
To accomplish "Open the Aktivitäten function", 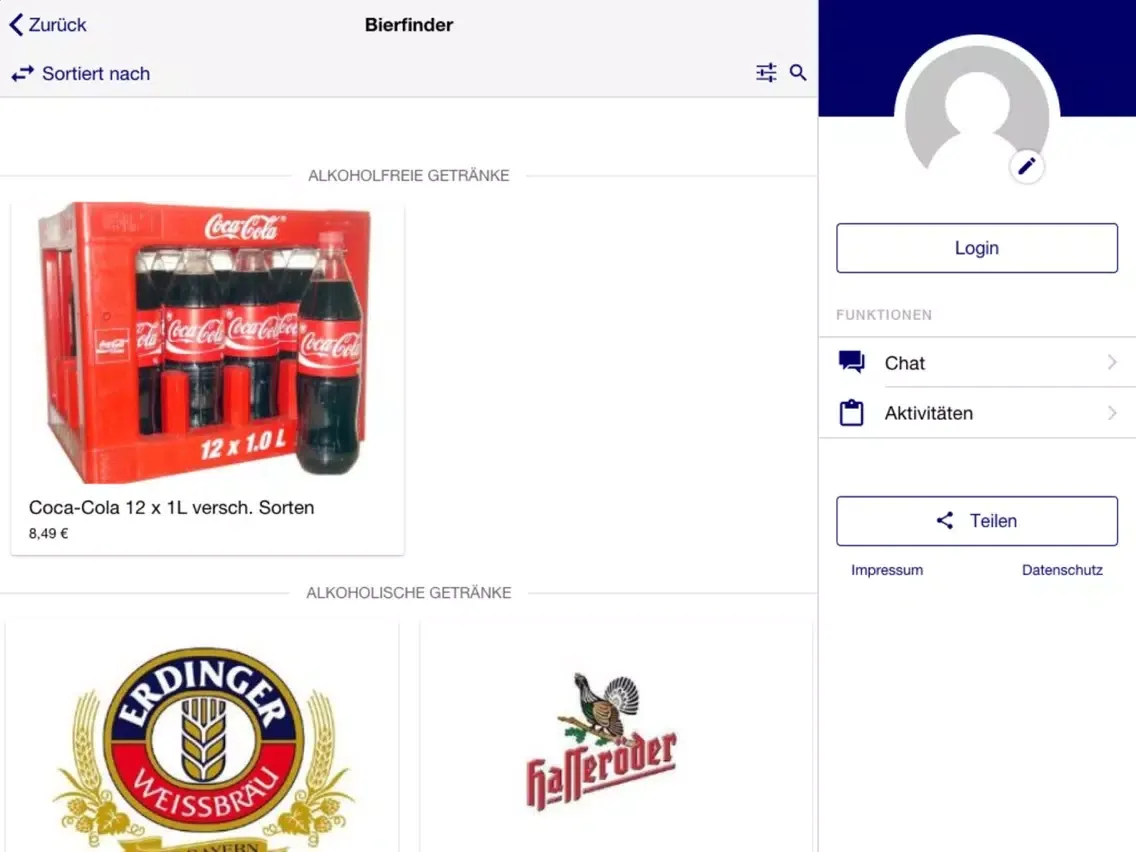I will (x=977, y=413).
